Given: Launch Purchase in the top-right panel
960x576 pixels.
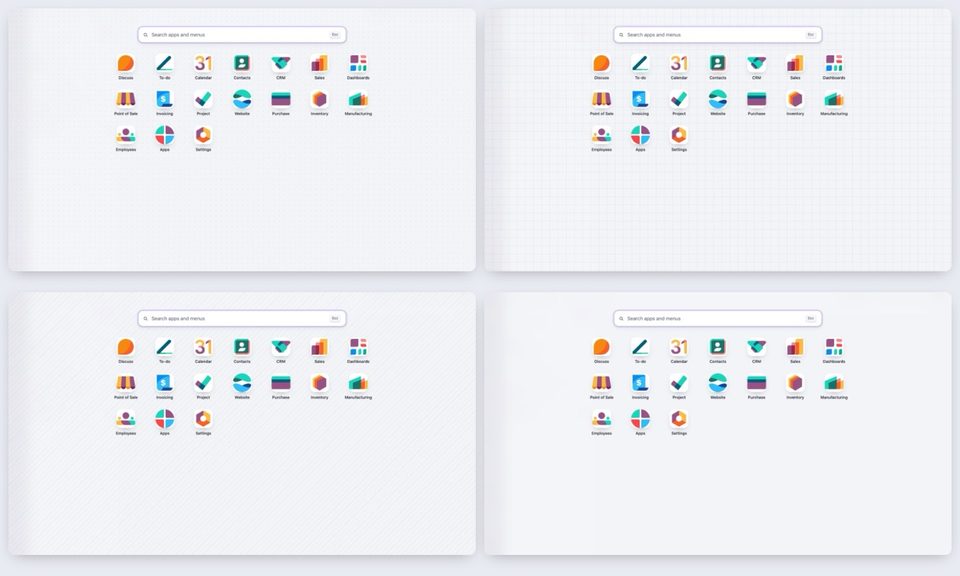Looking at the screenshot, I should pos(757,99).
